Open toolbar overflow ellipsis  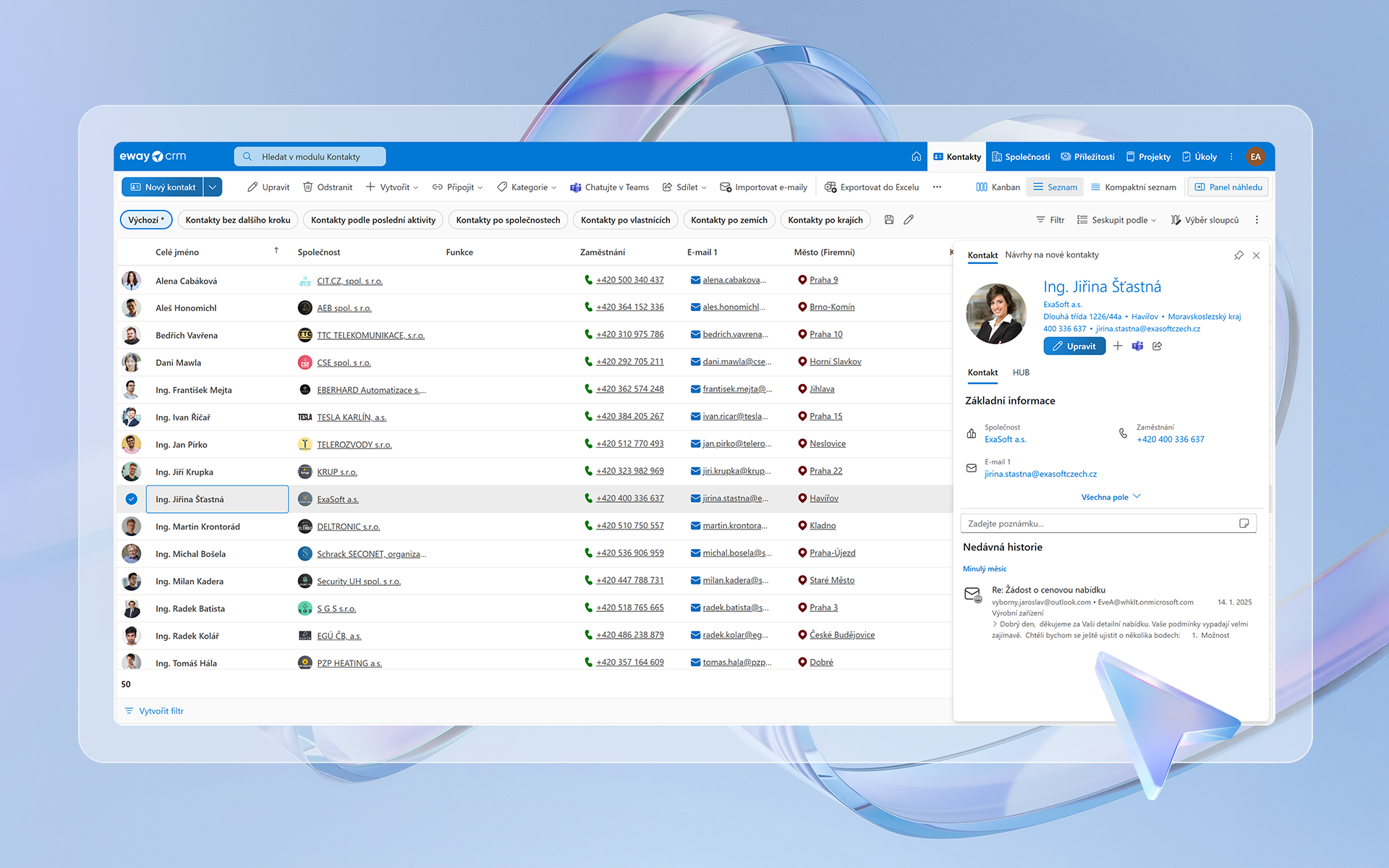point(937,187)
